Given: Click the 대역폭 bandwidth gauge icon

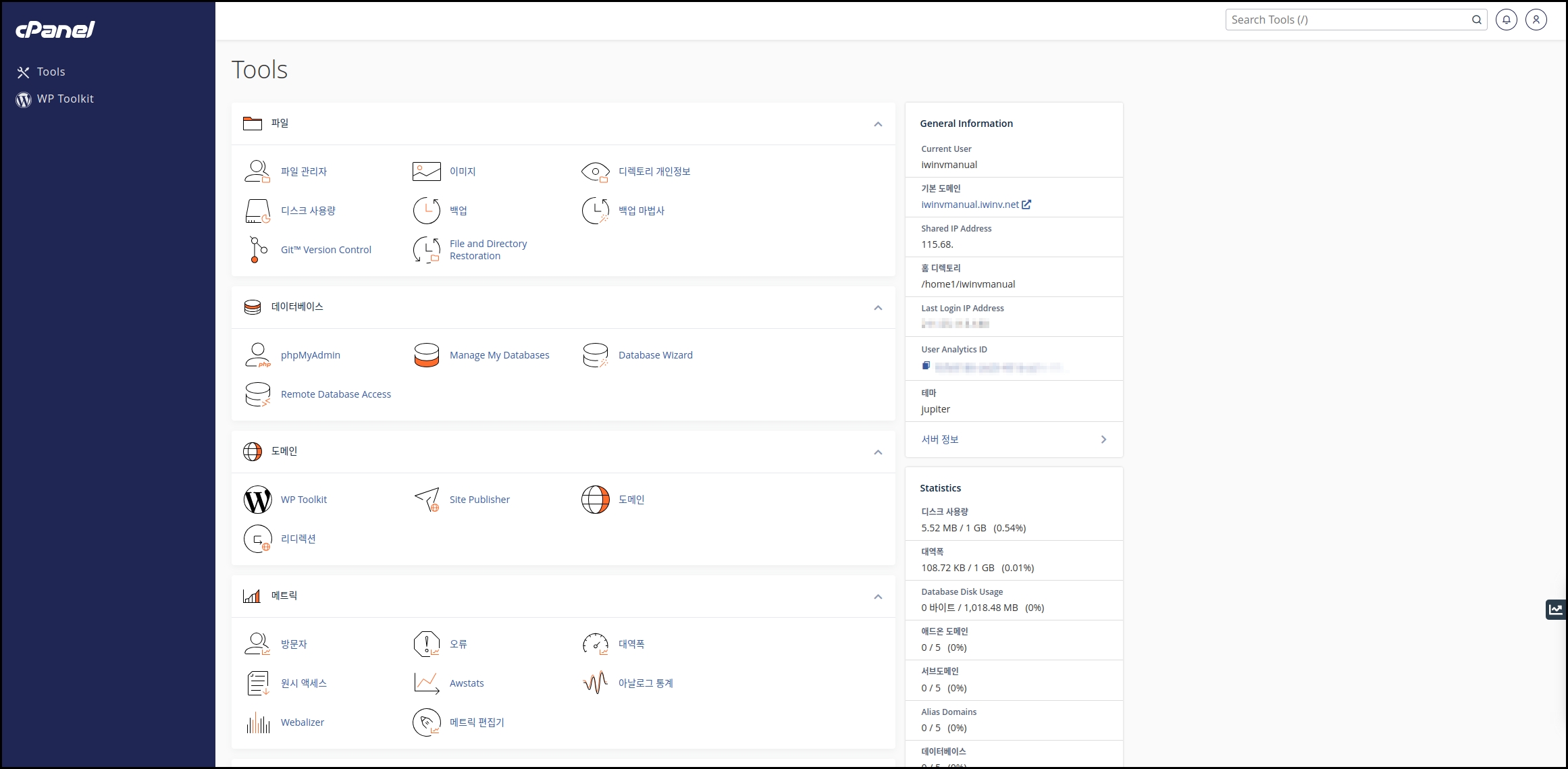Looking at the screenshot, I should click(x=595, y=644).
